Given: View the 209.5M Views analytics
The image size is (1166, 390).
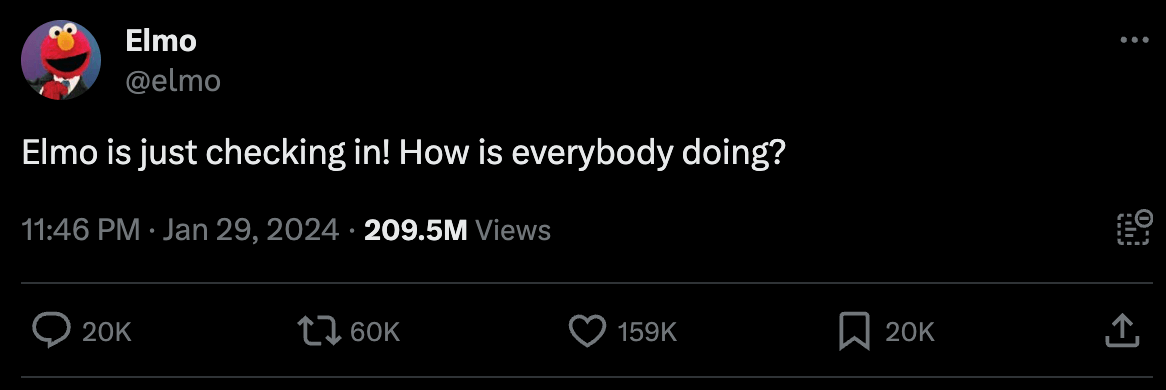Looking at the screenshot, I should 457,230.
